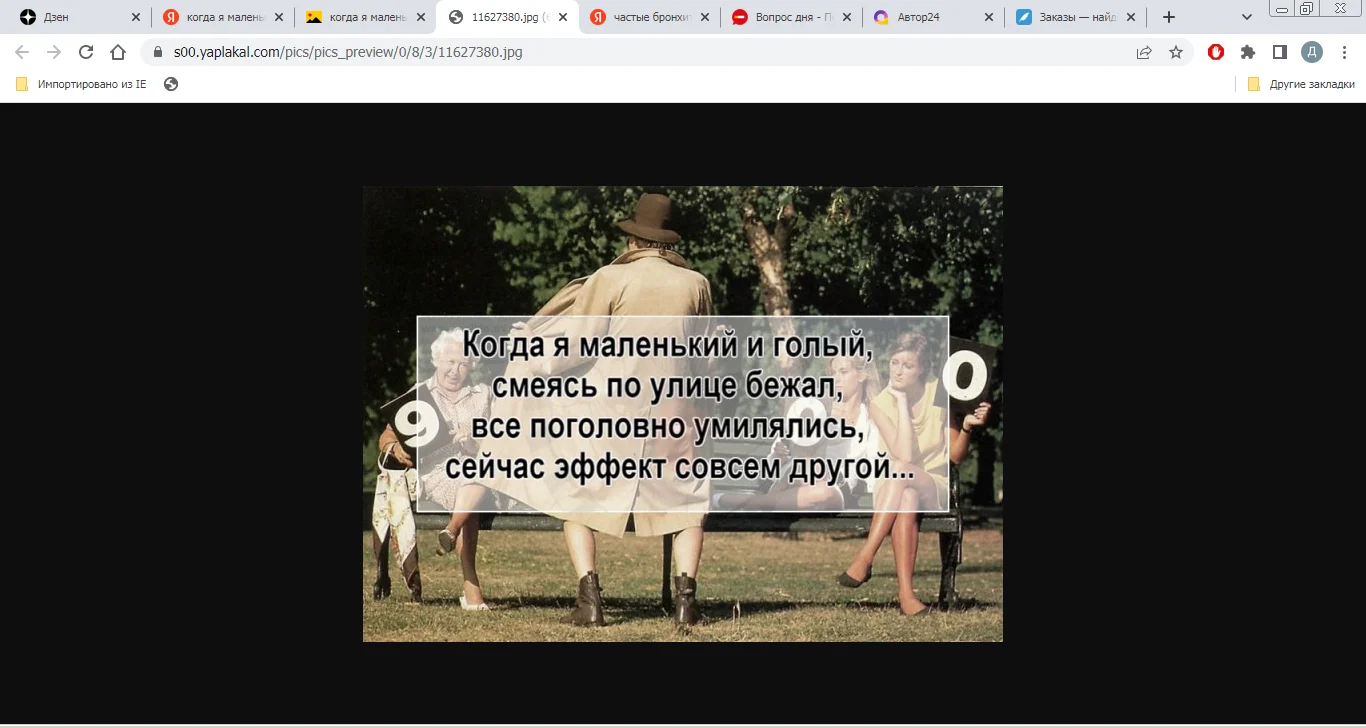Click the globe bookmark in the bookmarks bar
The height and width of the screenshot is (728, 1366).
coord(170,84)
